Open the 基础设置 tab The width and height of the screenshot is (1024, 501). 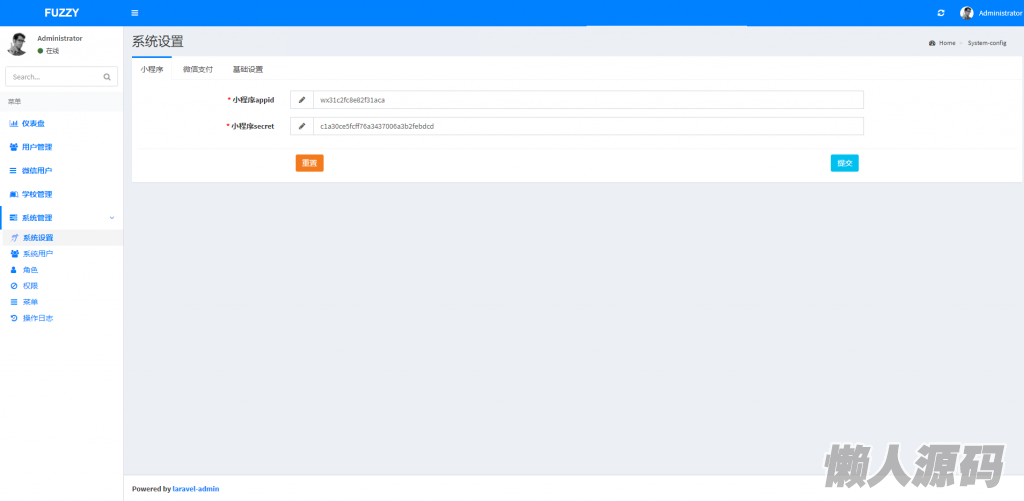[248, 69]
